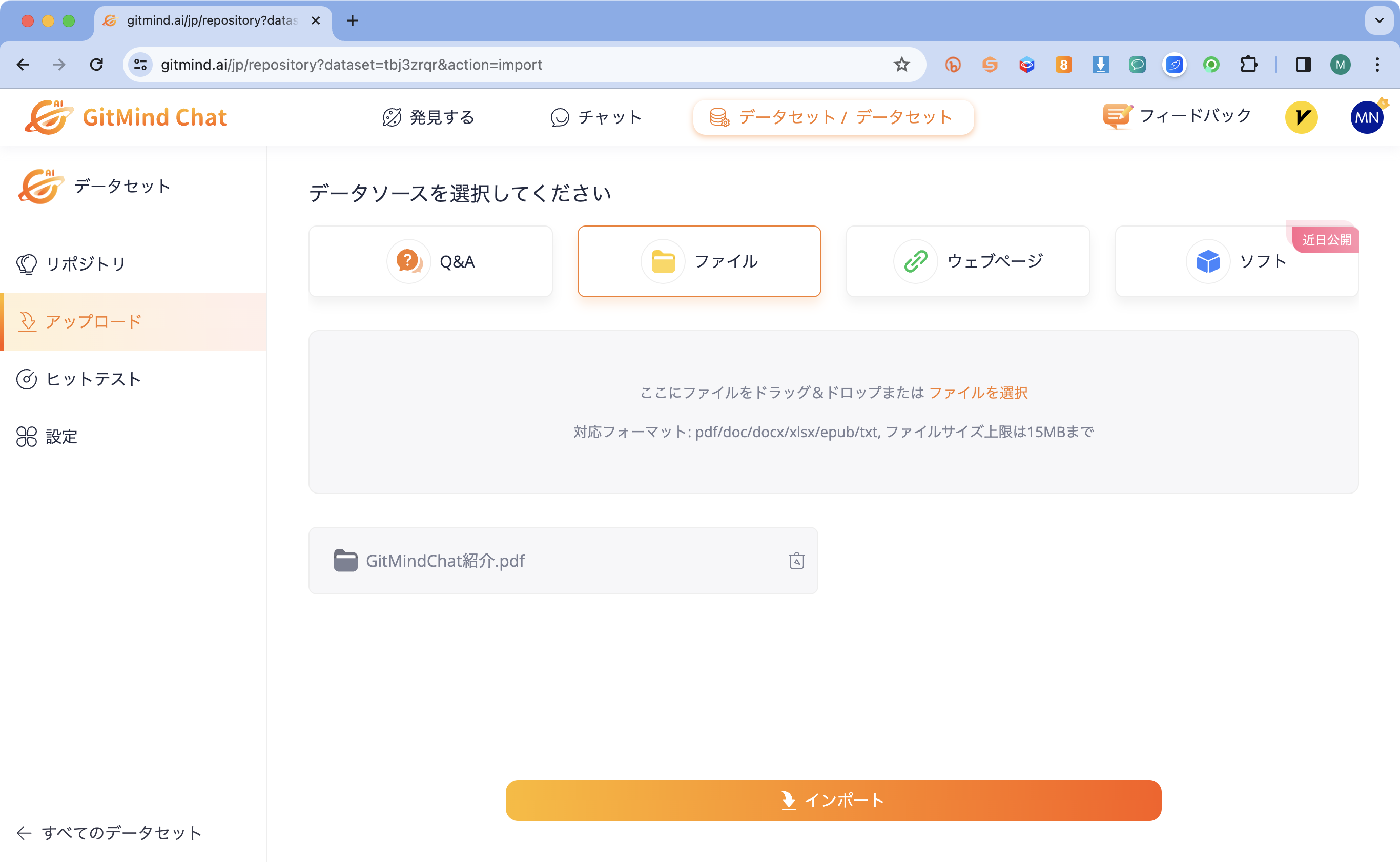Bookmark this page with the star icon
The width and height of the screenshot is (1400, 862).
coord(901,65)
